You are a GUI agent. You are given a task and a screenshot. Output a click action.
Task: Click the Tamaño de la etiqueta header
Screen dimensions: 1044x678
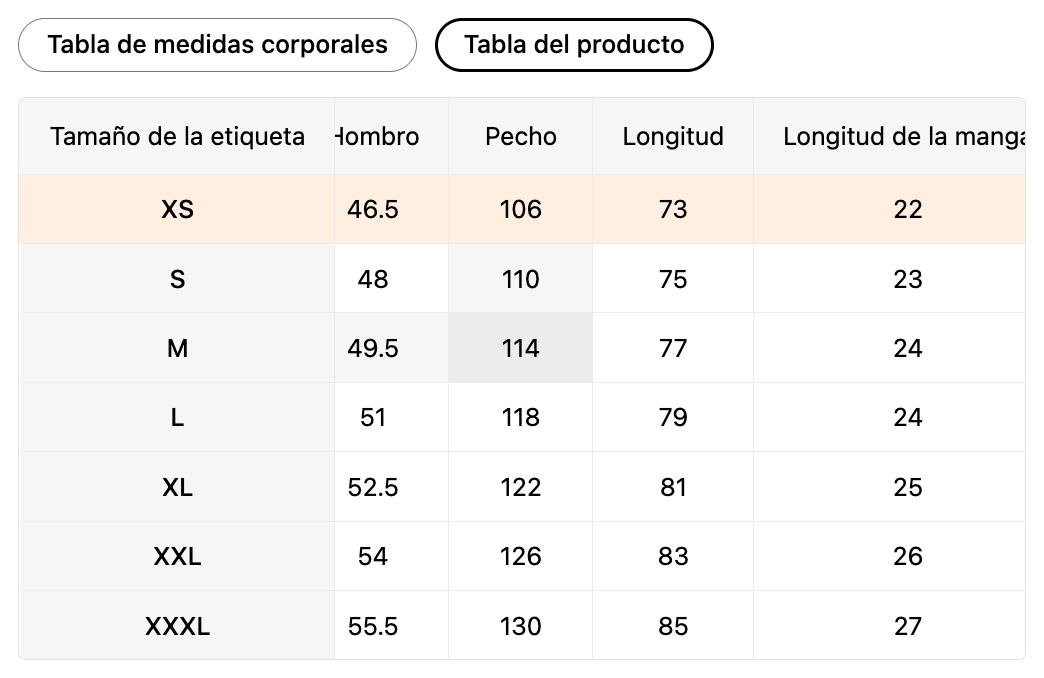[177, 136]
